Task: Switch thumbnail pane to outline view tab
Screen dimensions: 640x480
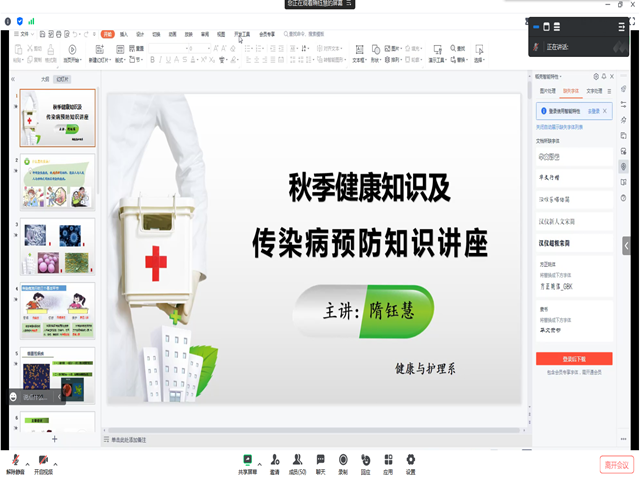Action: point(44,78)
